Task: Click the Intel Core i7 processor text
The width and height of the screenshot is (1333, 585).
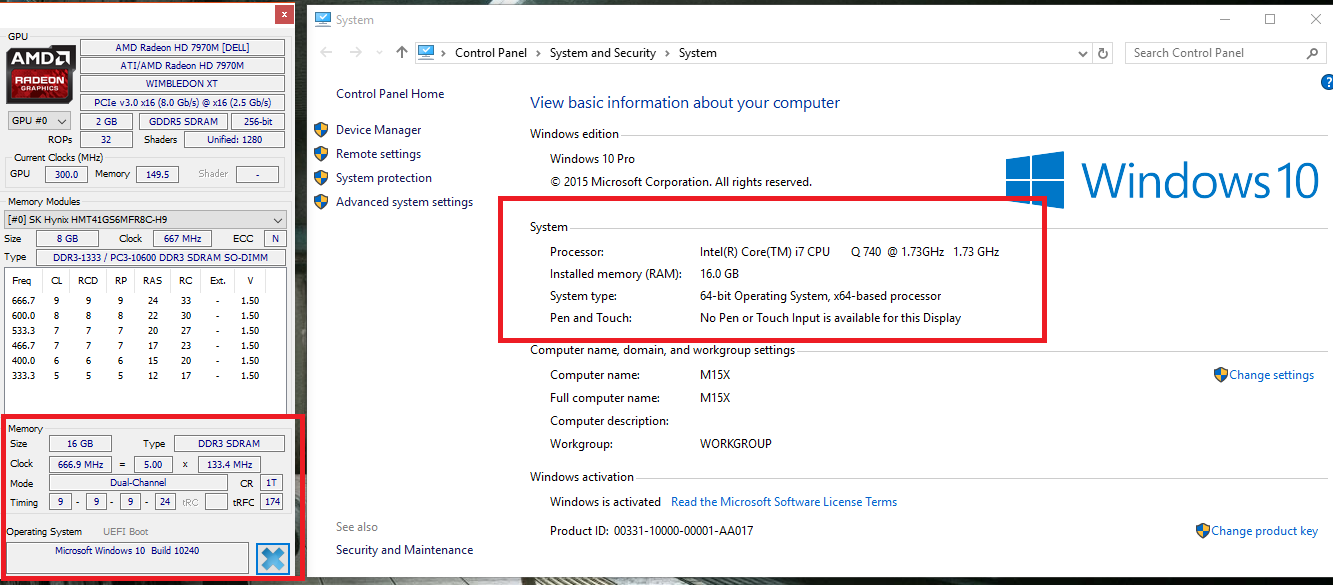Action: (849, 252)
